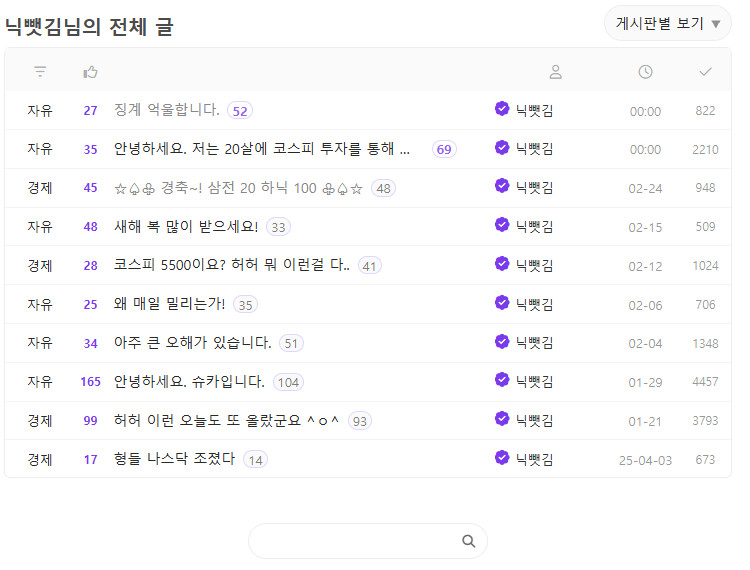The width and height of the screenshot is (750, 570).
Task: Open post 코스피 5500이요? 허허 뭐 이런걸 다..
Action: 232,265
